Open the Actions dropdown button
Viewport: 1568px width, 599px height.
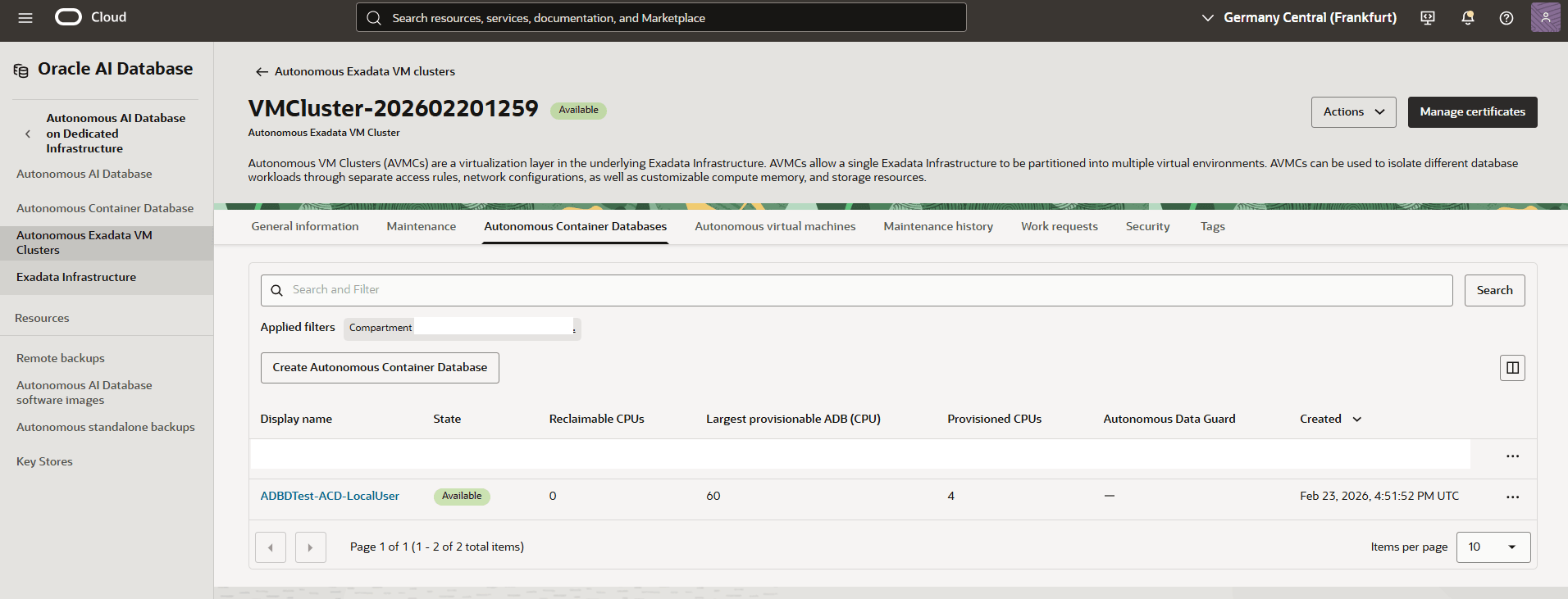coord(1353,112)
